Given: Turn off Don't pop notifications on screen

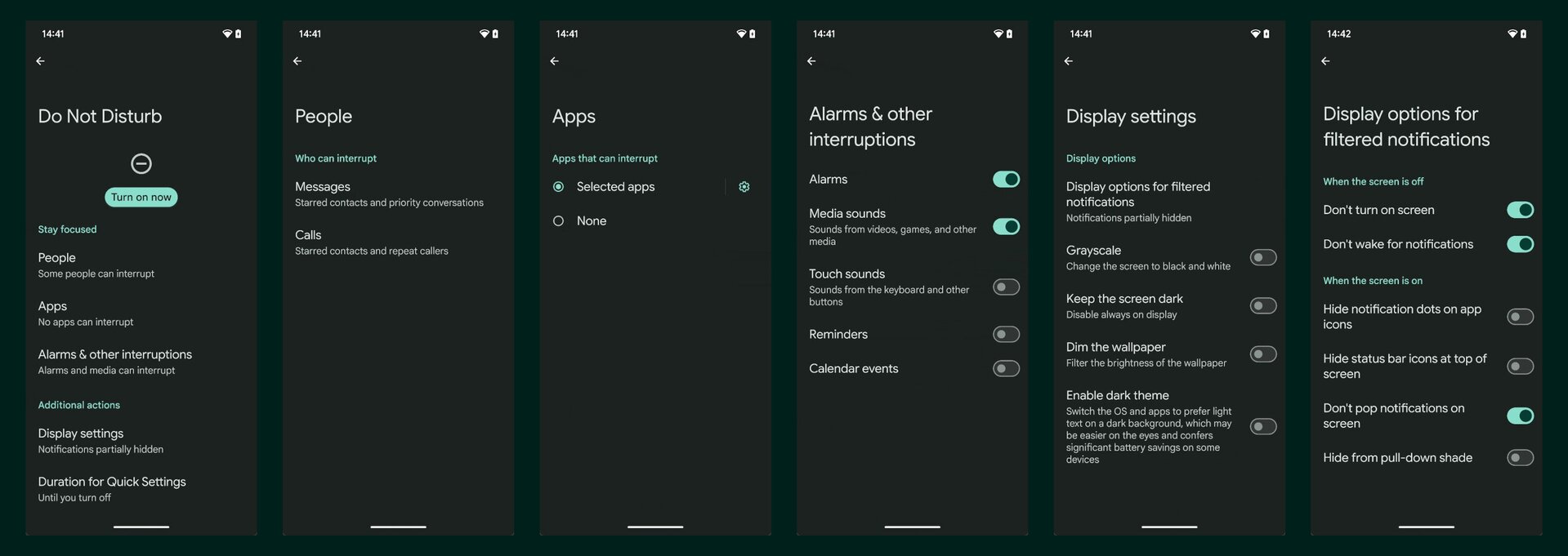Looking at the screenshot, I should [1520, 416].
